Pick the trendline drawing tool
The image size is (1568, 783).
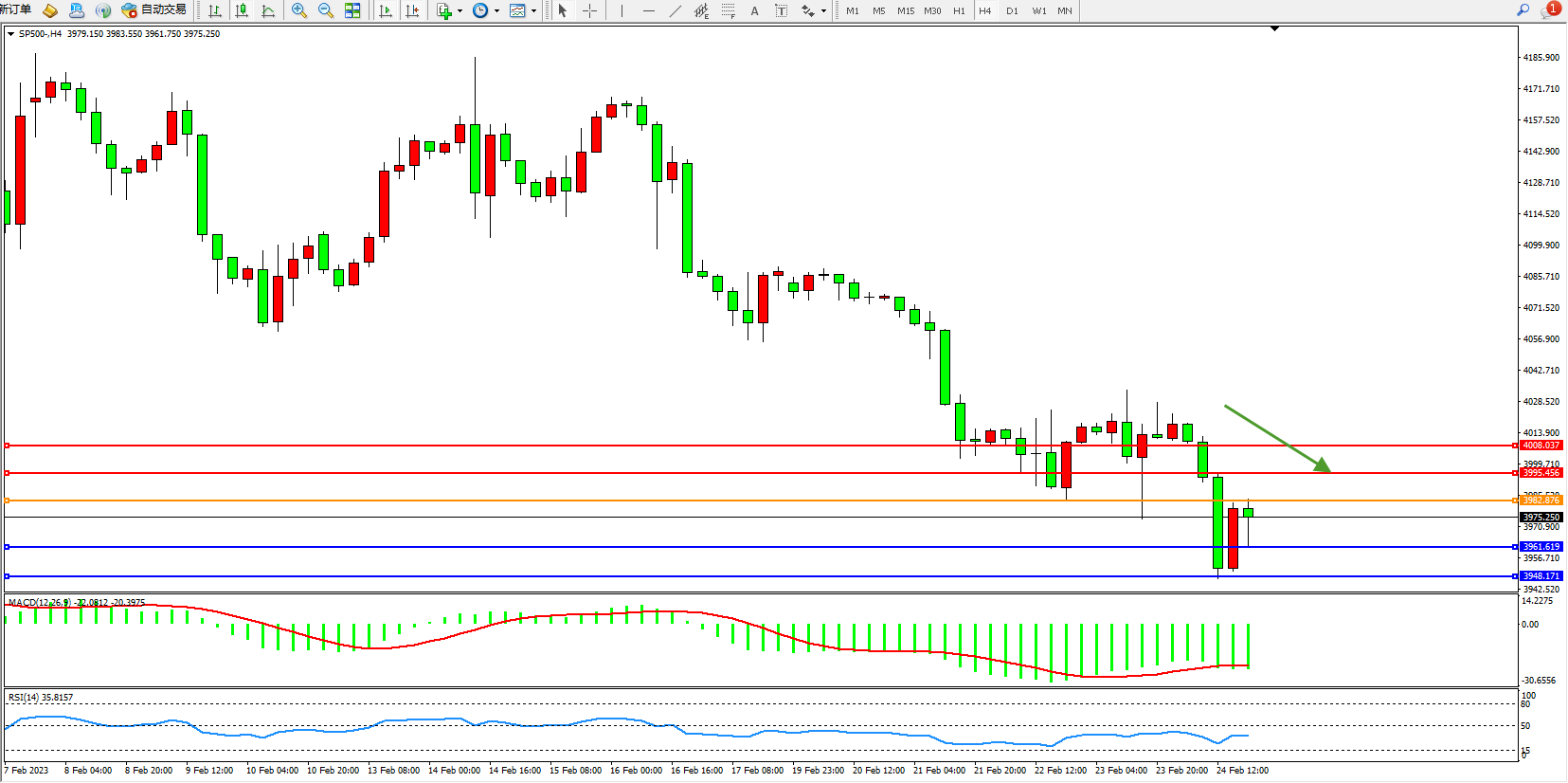coord(675,10)
